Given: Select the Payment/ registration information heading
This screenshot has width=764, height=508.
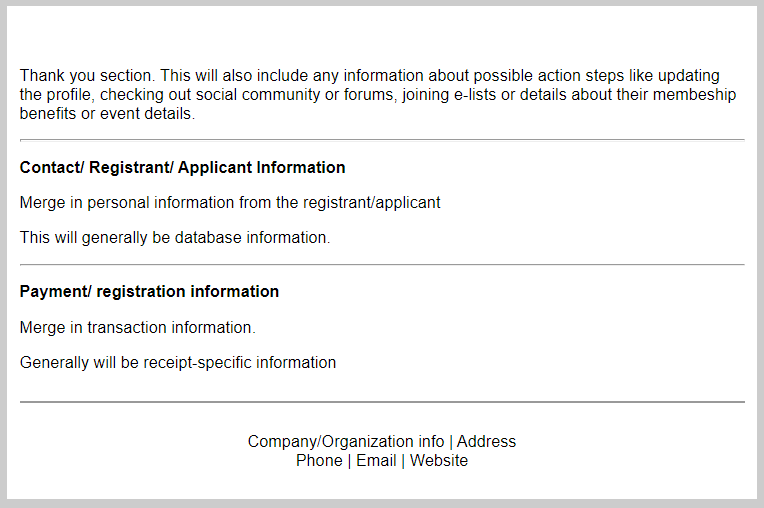Looking at the screenshot, I should click(x=149, y=292).
